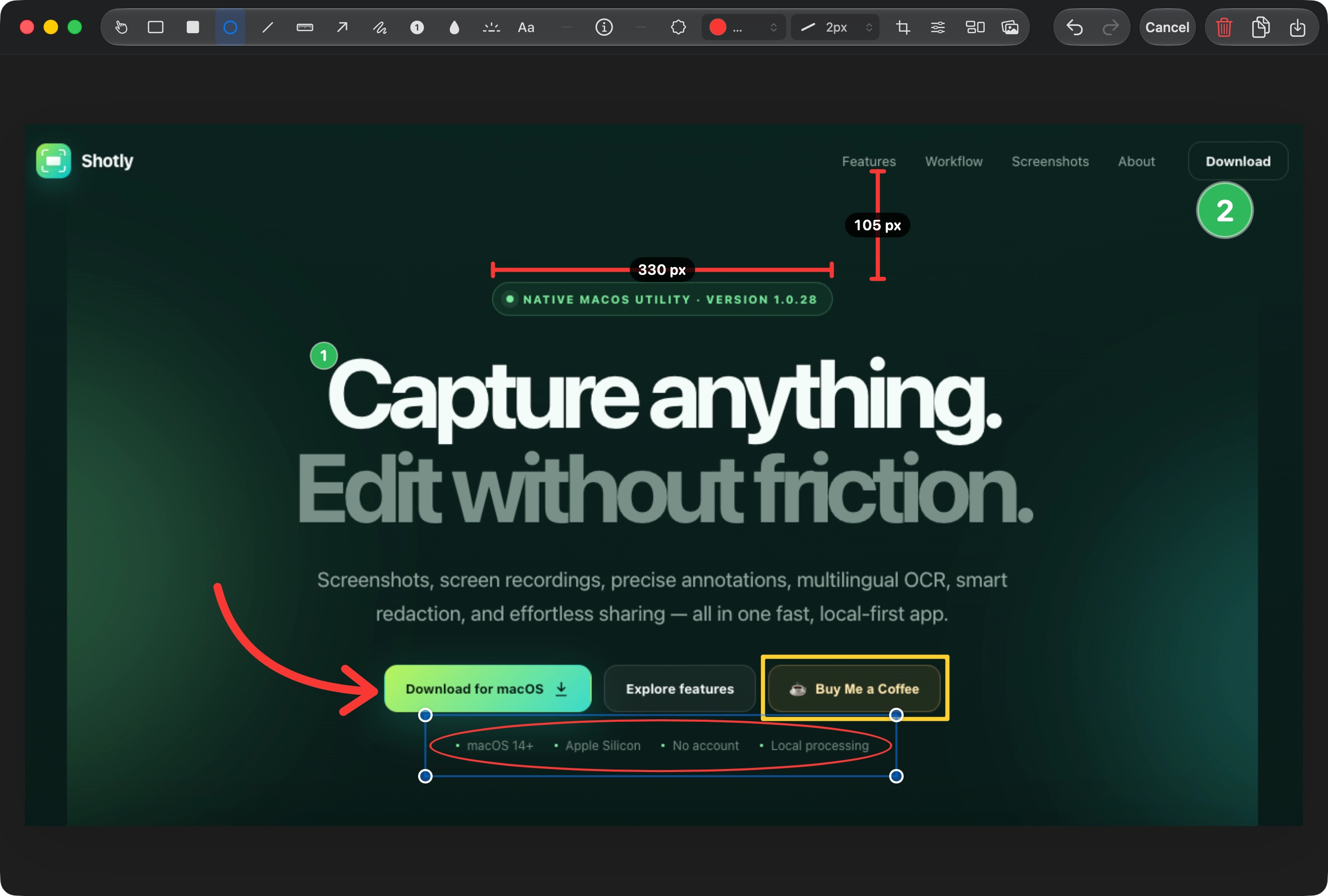1328x896 pixels.
Task: Click the 'Screenshots, screen recordings' description paragraph
Action: tap(662, 597)
